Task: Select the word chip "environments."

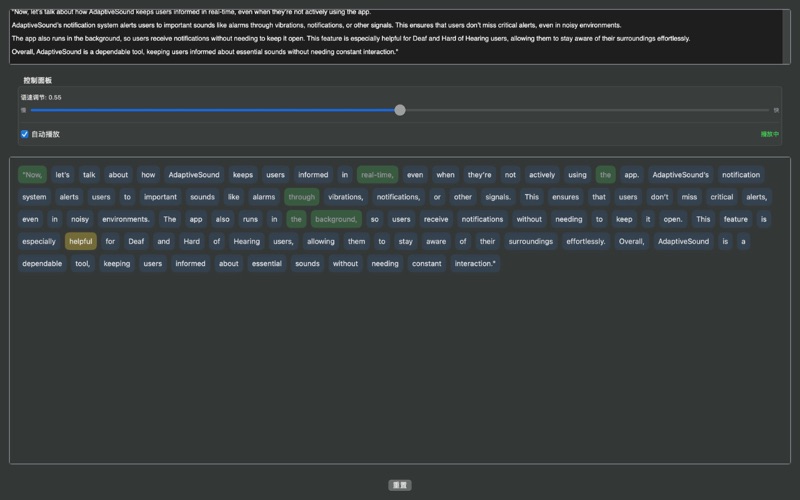Action: click(x=126, y=219)
